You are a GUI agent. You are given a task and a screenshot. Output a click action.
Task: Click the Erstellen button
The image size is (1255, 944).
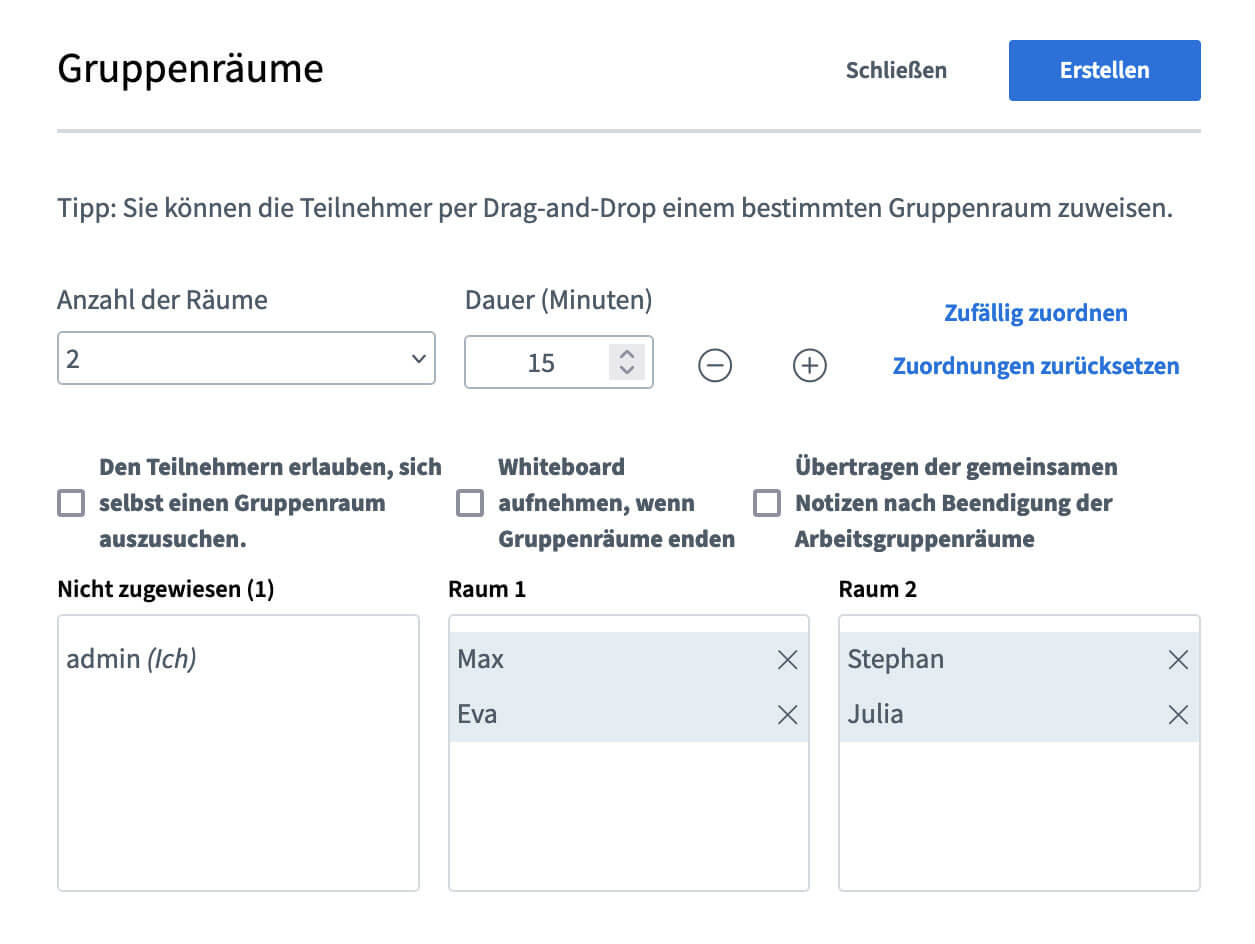pos(1104,70)
